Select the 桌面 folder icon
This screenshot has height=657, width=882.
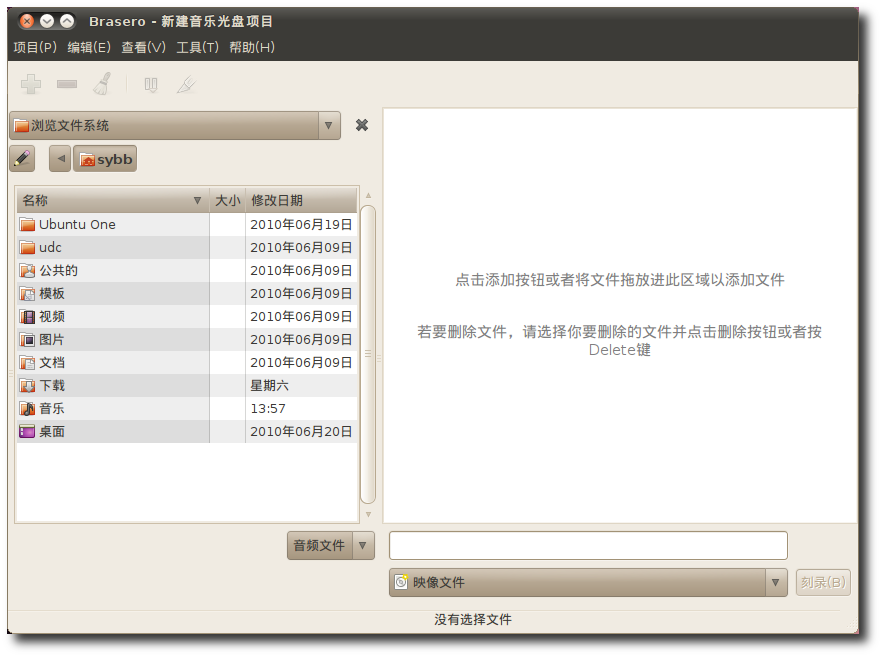click(x=27, y=432)
